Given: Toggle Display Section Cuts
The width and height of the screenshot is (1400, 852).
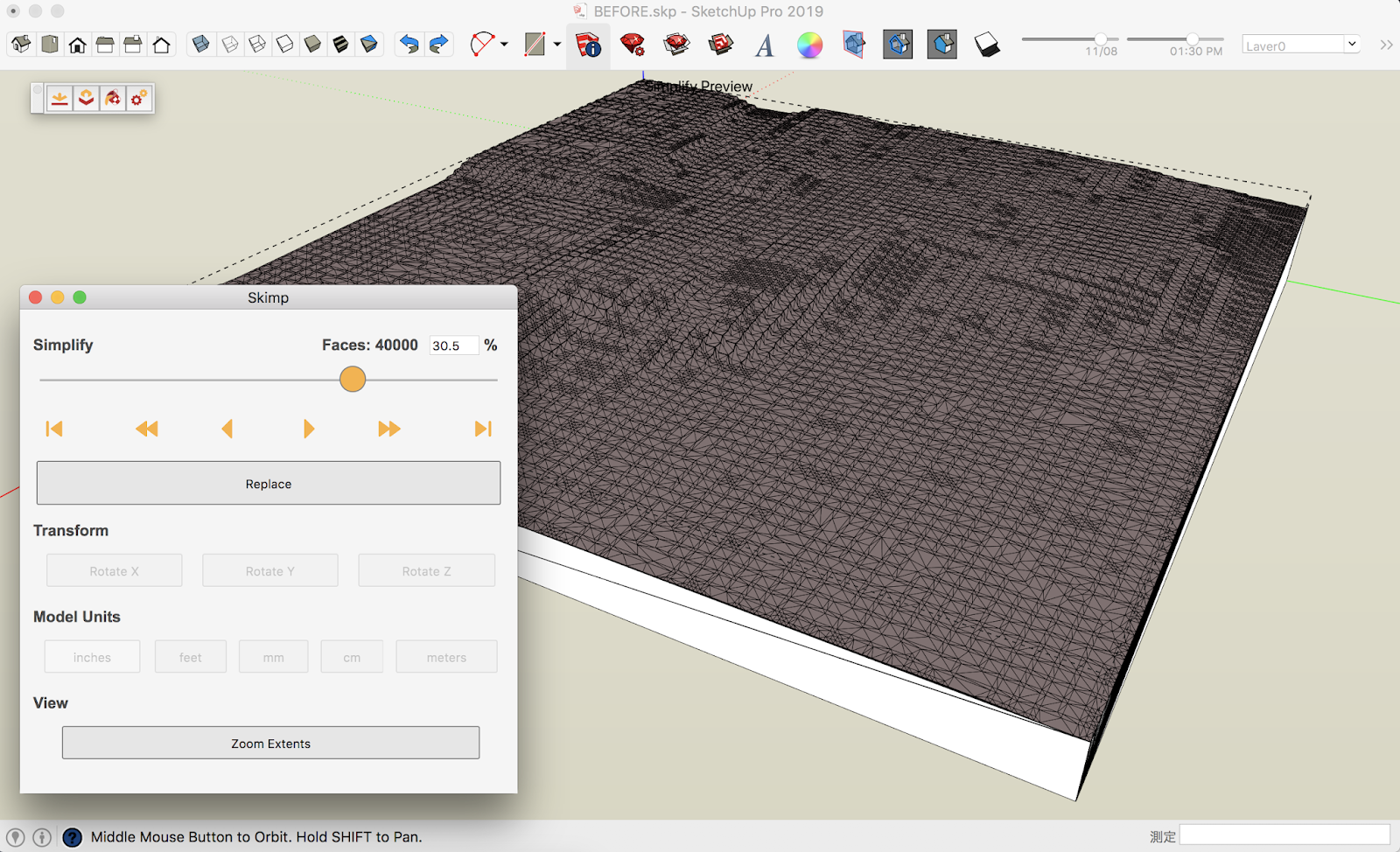Looking at the screenshot, I should pyautogui.click(x=941, y=44).
